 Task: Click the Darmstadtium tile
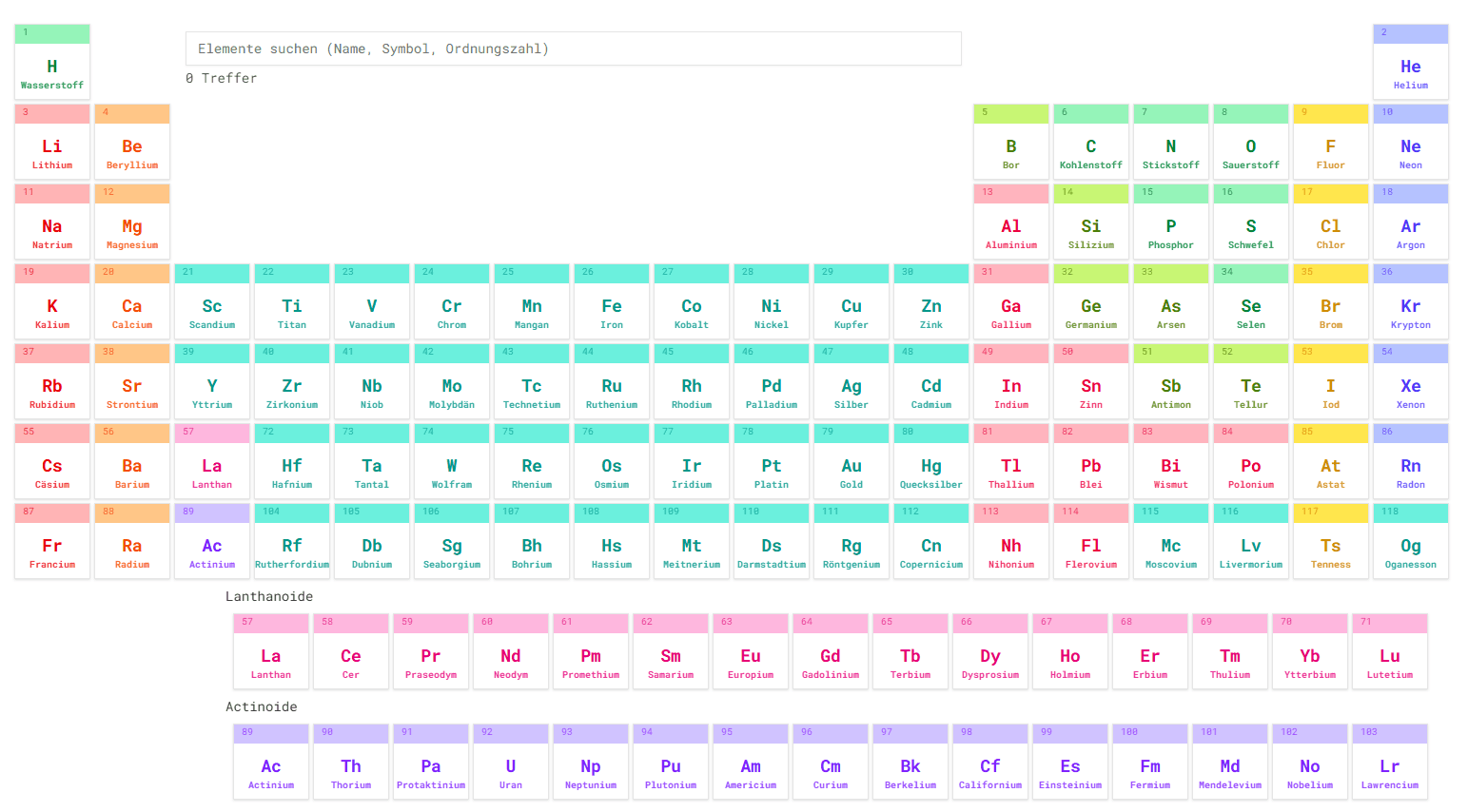click(772, 541)
